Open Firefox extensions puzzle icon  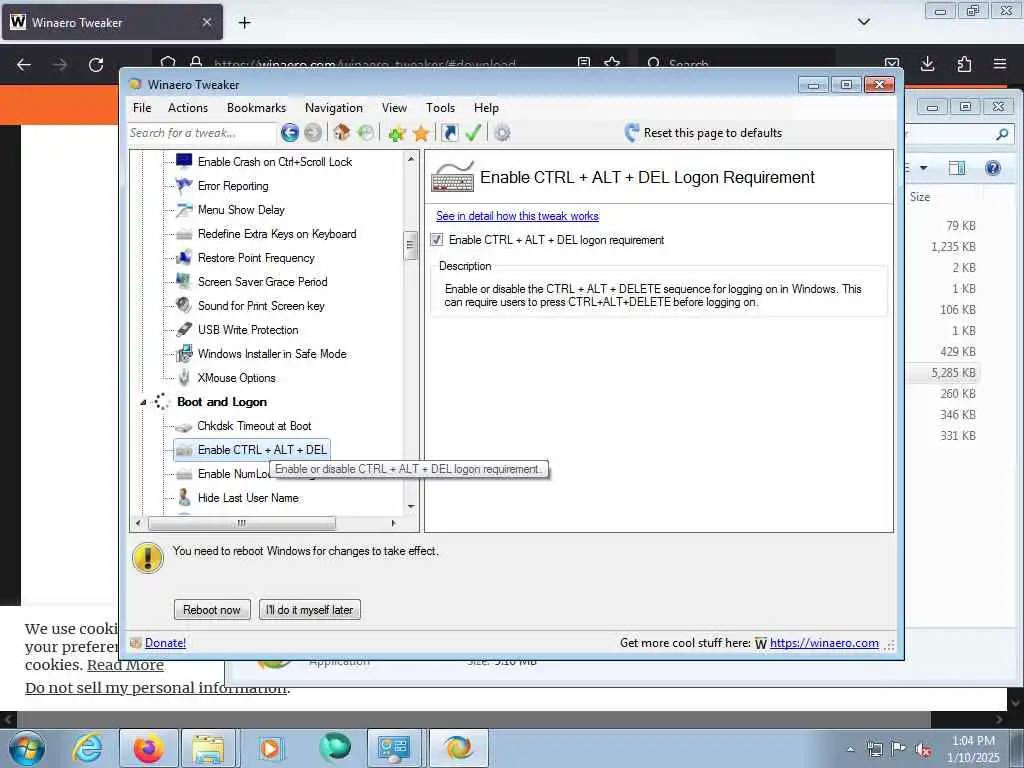point(964,64)
